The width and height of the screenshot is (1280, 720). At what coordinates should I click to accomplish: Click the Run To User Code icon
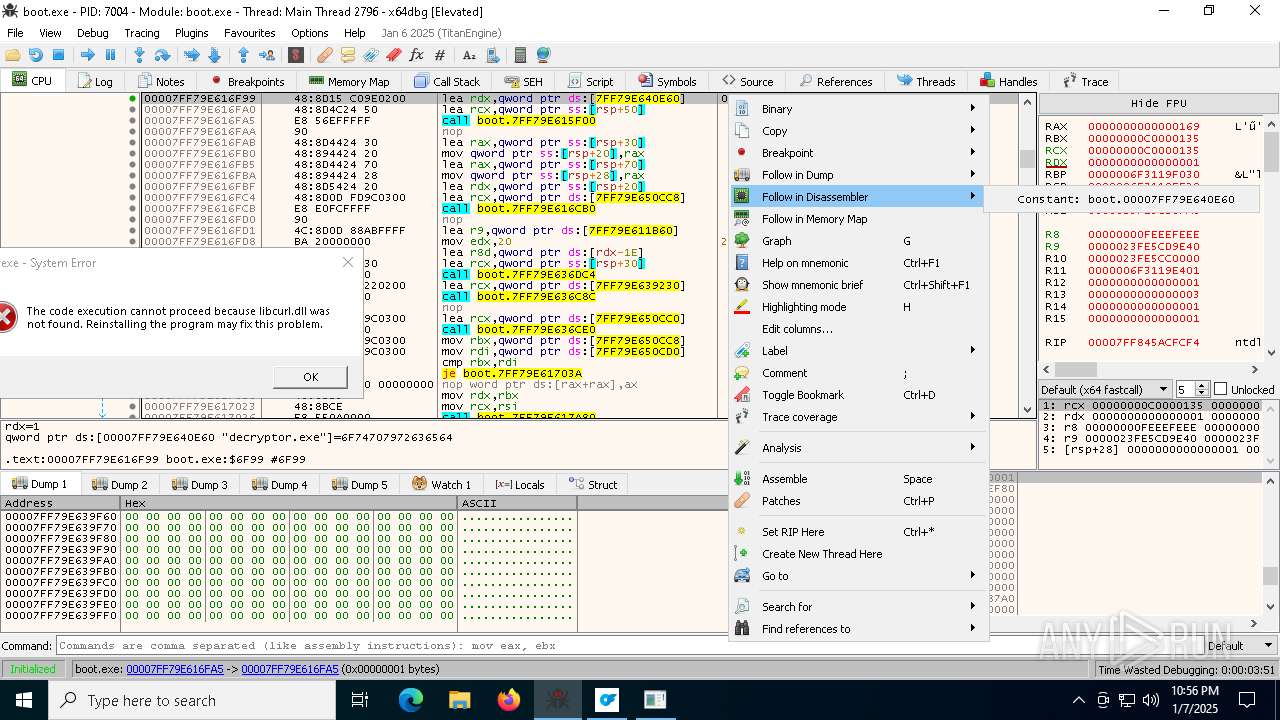click(x=266, y=55)
